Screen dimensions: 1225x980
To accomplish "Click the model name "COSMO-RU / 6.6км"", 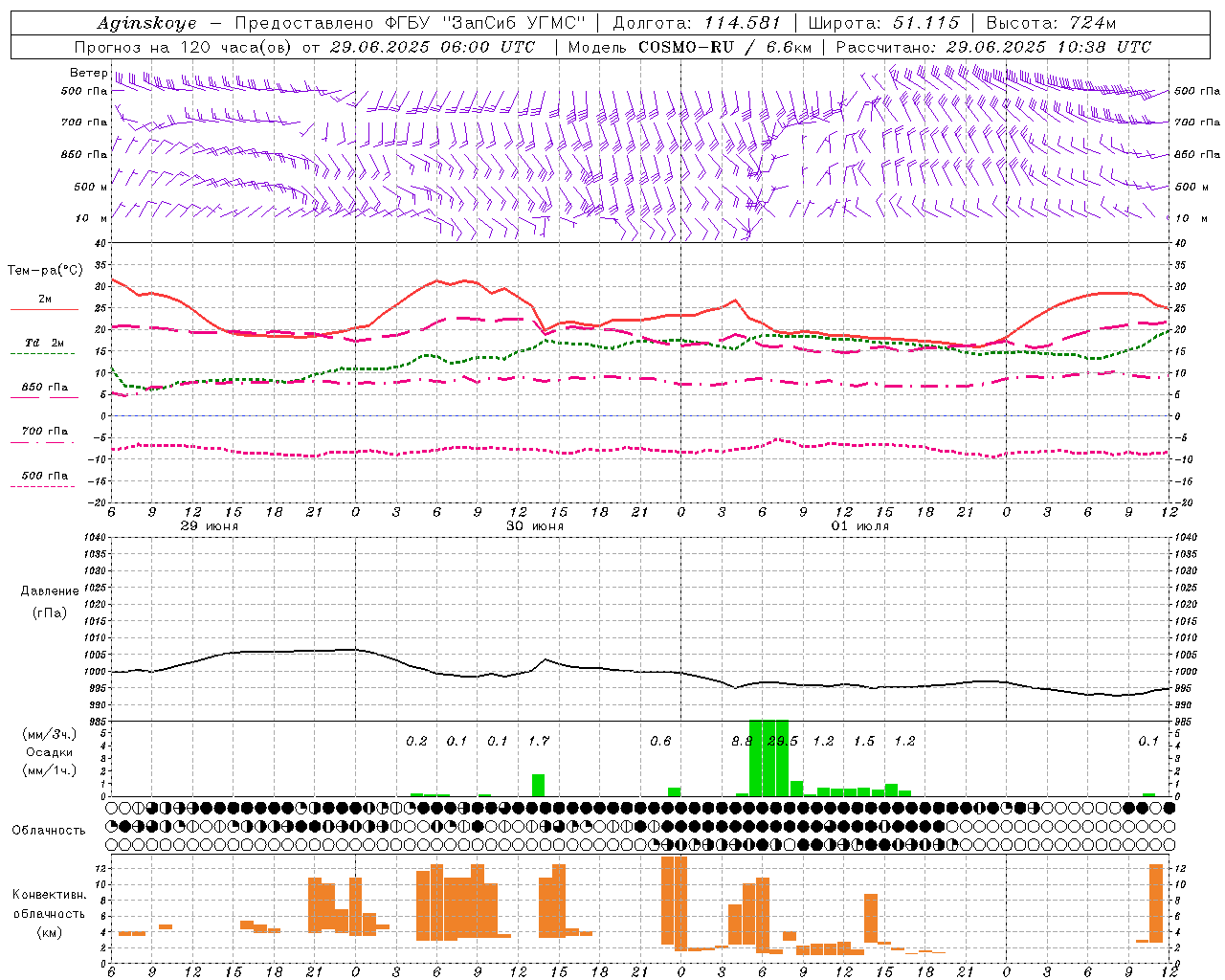I will click(724, 47).
